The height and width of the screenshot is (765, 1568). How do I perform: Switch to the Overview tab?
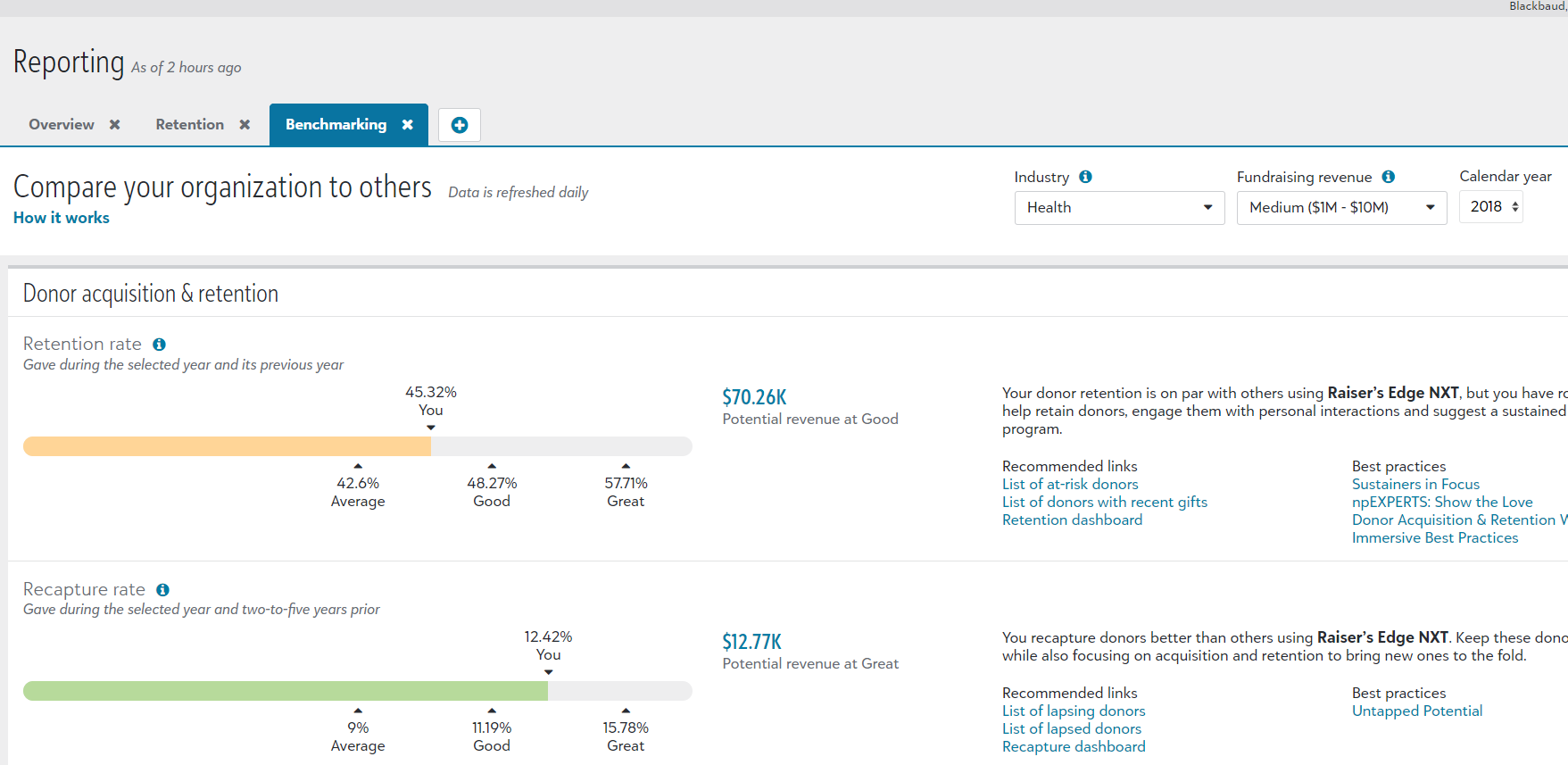click(62, 125)
